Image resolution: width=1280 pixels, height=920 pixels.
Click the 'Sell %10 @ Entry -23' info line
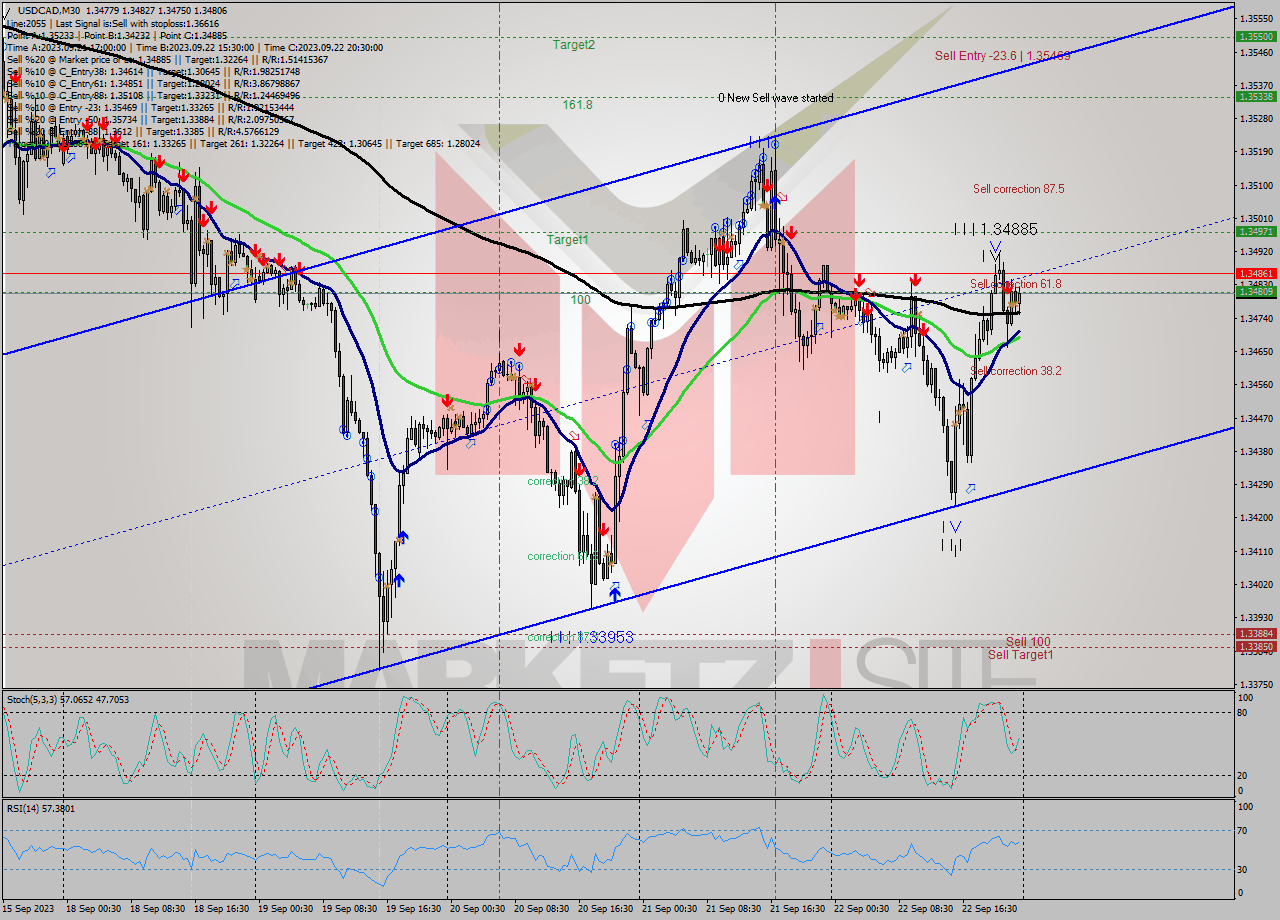click(151, 107)
